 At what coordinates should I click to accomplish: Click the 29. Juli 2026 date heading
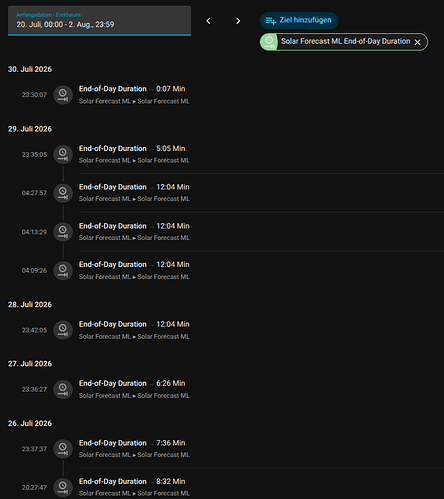pyautogui.click(x=30, y=129)
